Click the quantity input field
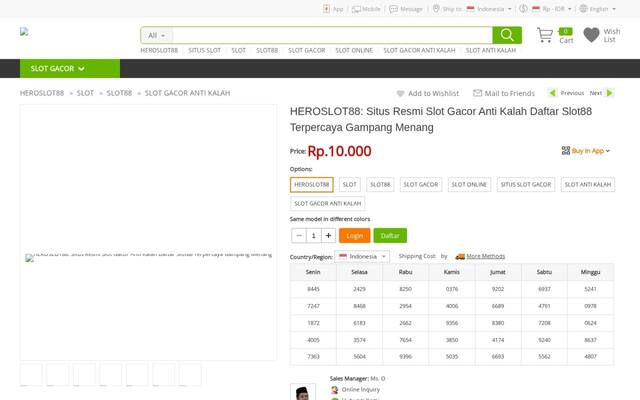This screenshot has height=400, width=640. click(313, 236)
